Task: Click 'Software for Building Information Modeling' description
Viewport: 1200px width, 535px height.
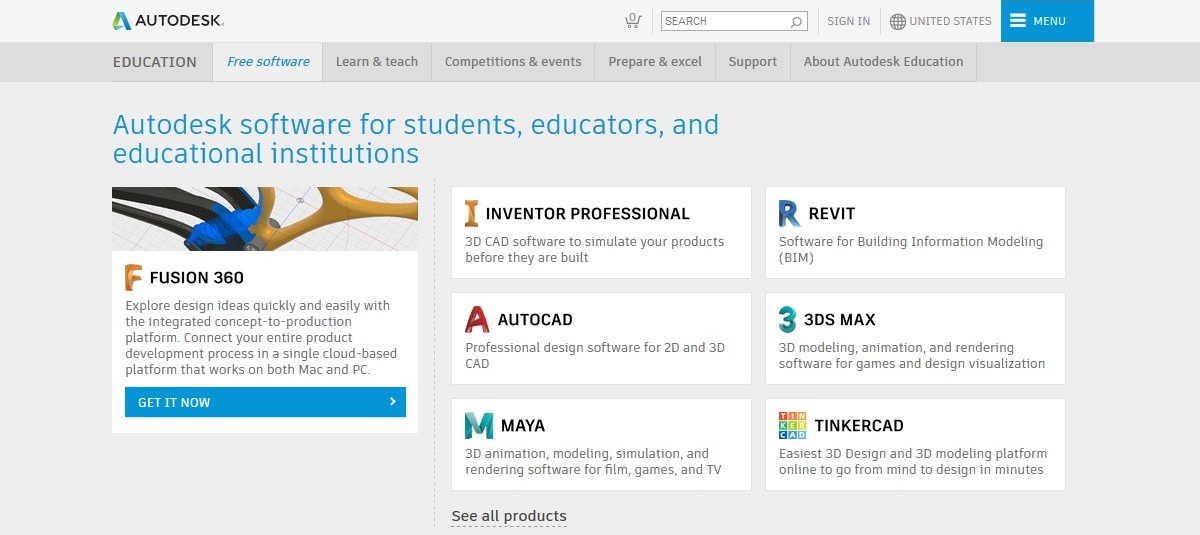Action: [911, 249]
